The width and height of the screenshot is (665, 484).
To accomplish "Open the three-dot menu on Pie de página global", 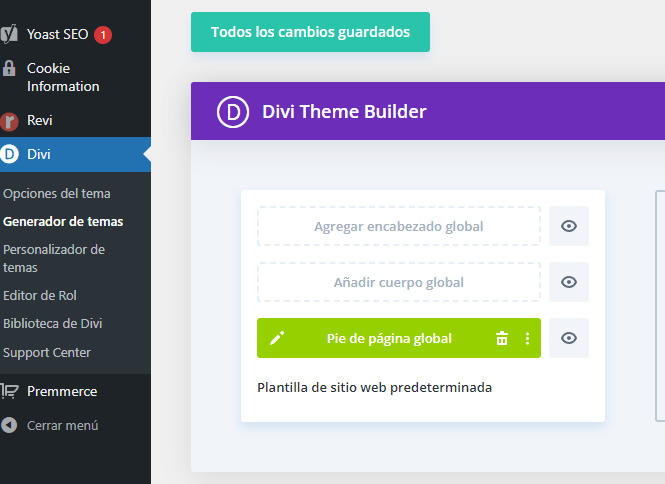I will [527, 338].
